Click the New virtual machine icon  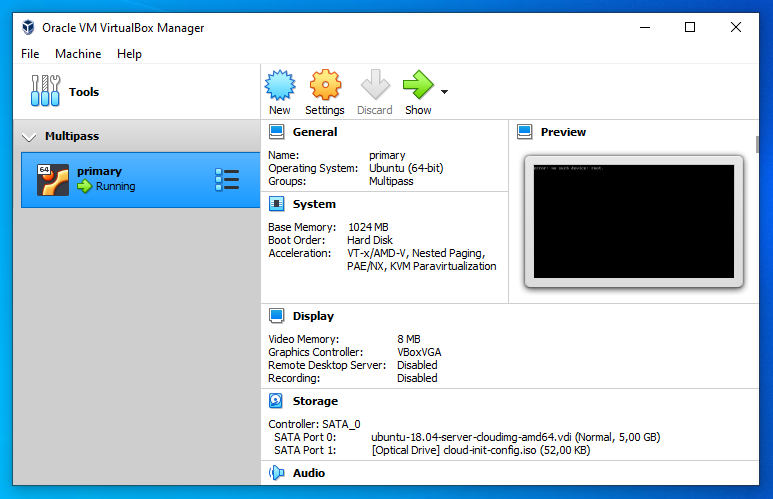coord(280,85)
